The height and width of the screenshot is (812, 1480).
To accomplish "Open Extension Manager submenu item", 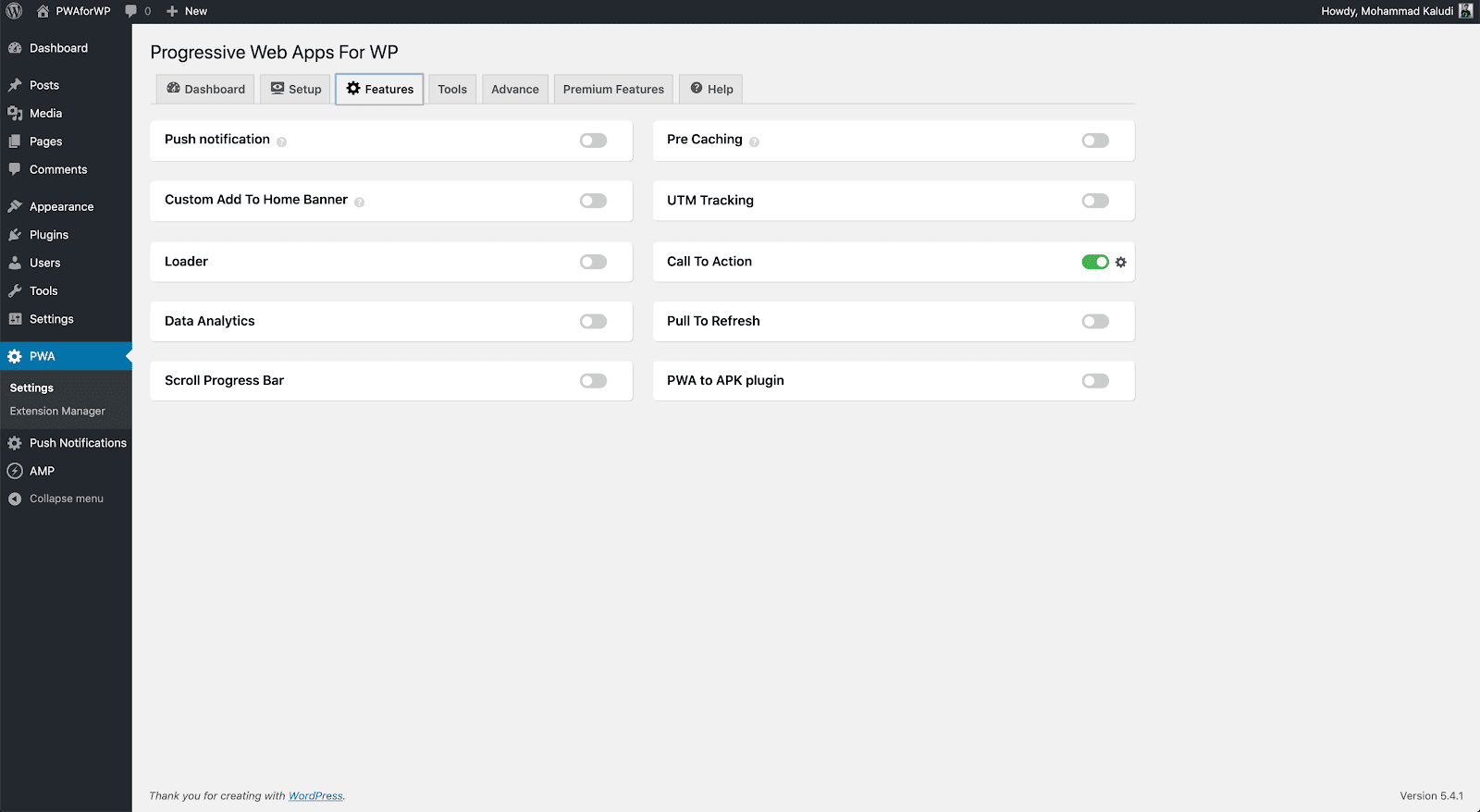I will (x=57, y=411).
